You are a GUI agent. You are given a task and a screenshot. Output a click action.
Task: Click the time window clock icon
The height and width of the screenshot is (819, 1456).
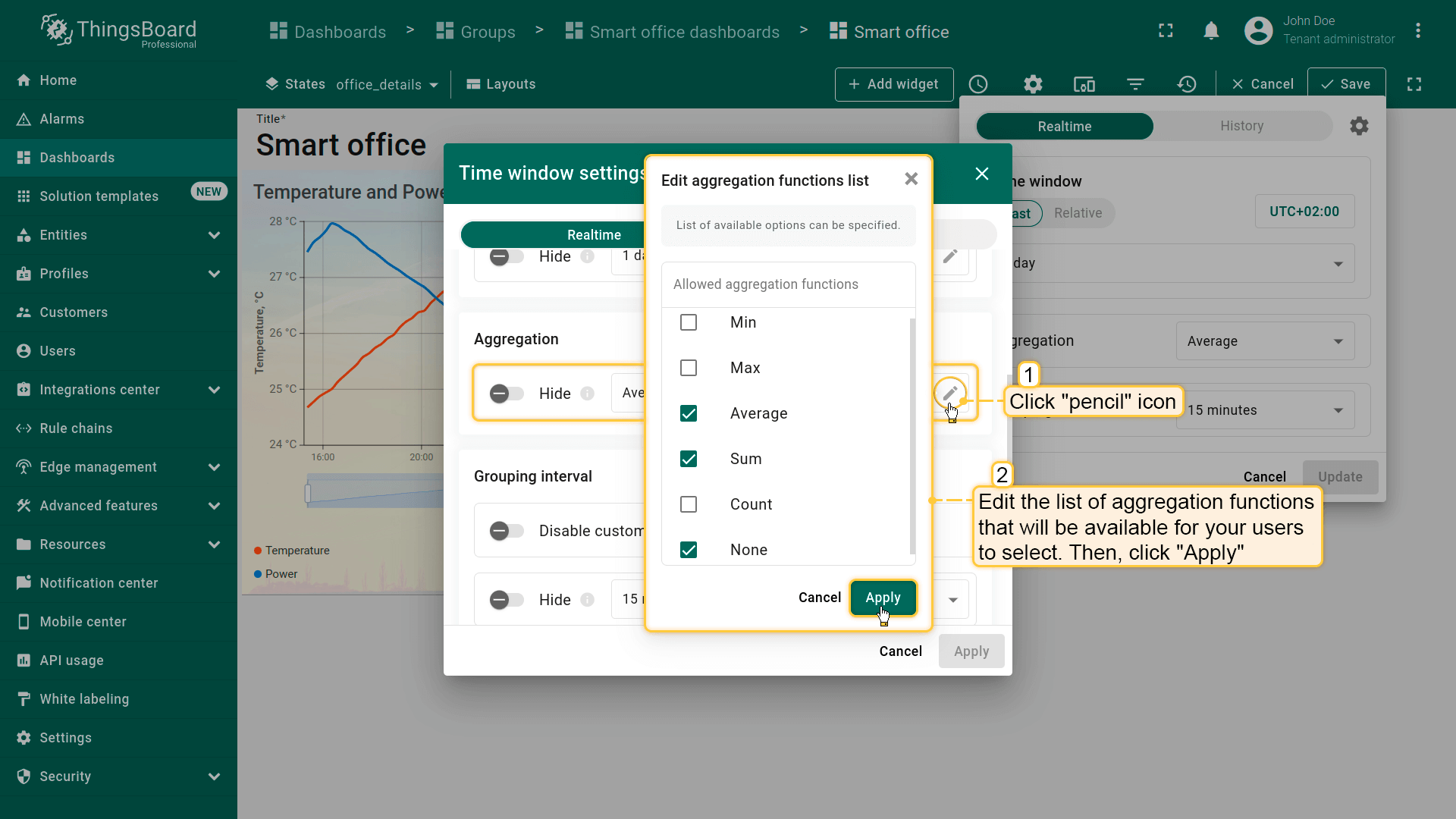tap(978, 84)
